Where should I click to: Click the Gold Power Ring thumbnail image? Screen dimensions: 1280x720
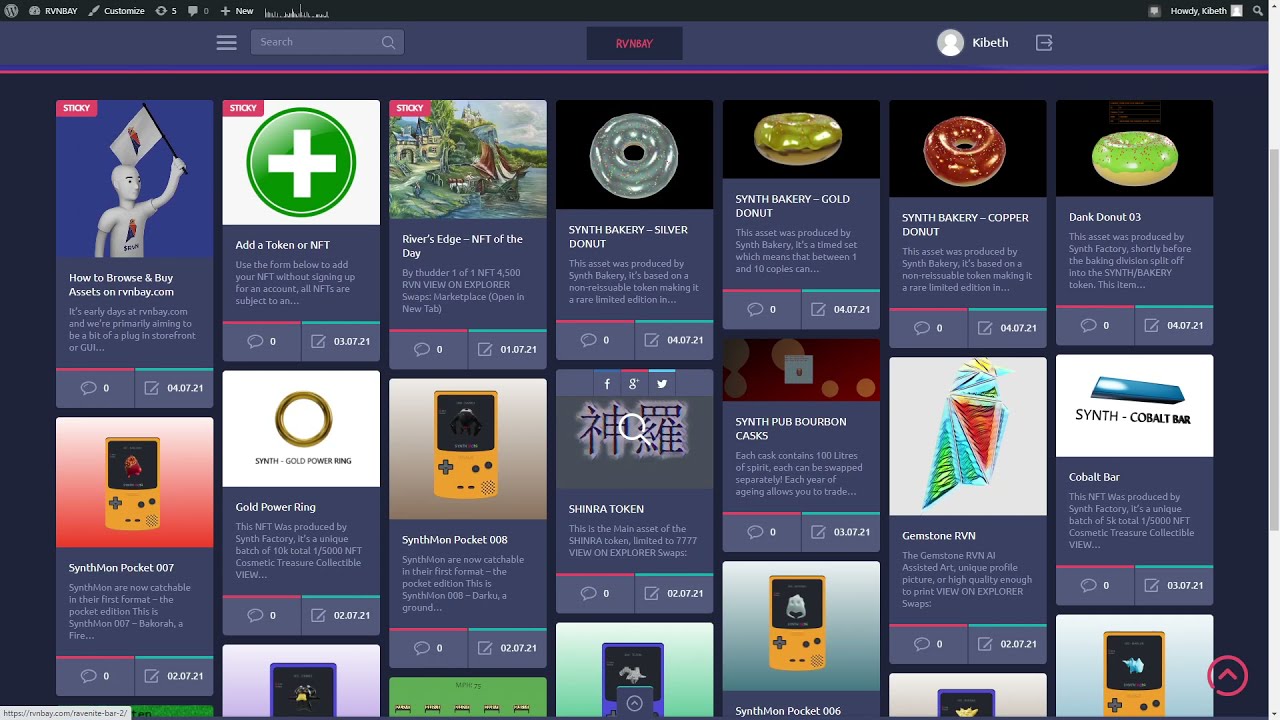click(301, 429)
